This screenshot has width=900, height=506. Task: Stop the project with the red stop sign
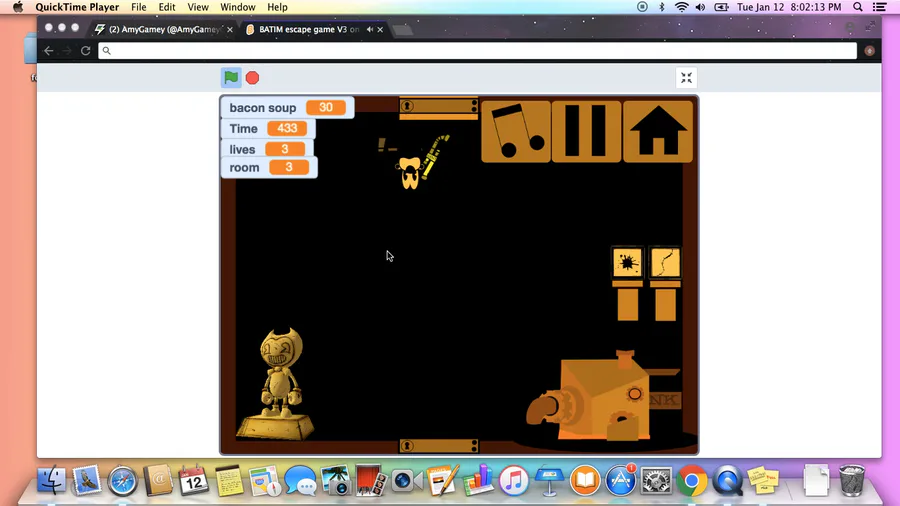coord(252,78)
